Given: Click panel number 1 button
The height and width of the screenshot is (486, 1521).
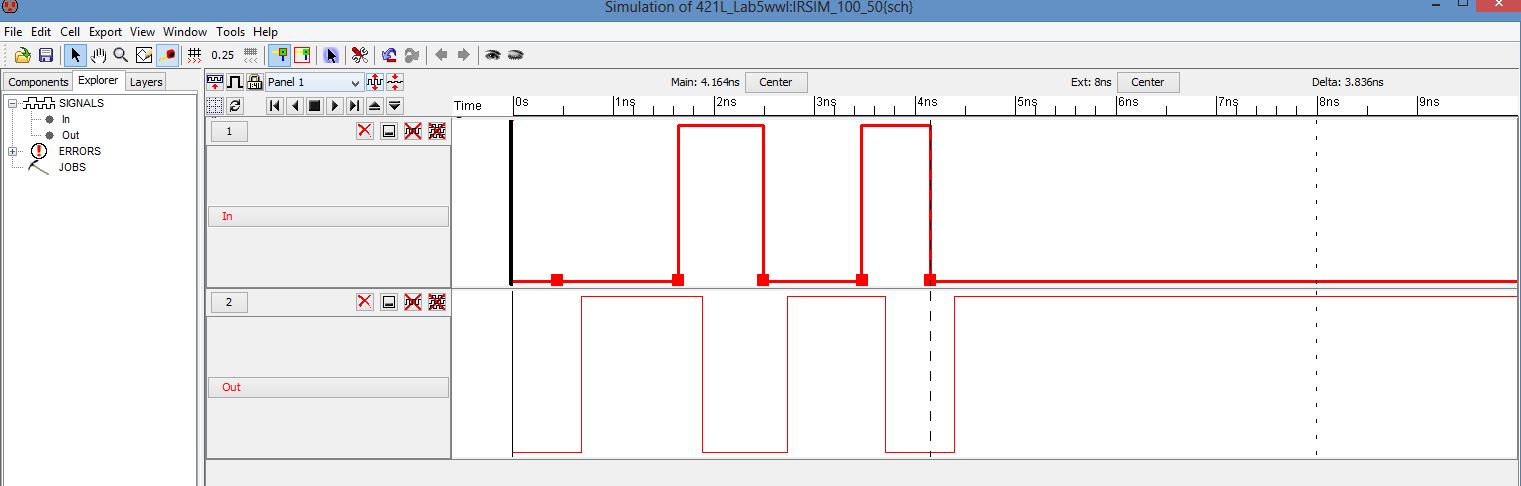Looking at the screenshot, I should click(229, 131).
